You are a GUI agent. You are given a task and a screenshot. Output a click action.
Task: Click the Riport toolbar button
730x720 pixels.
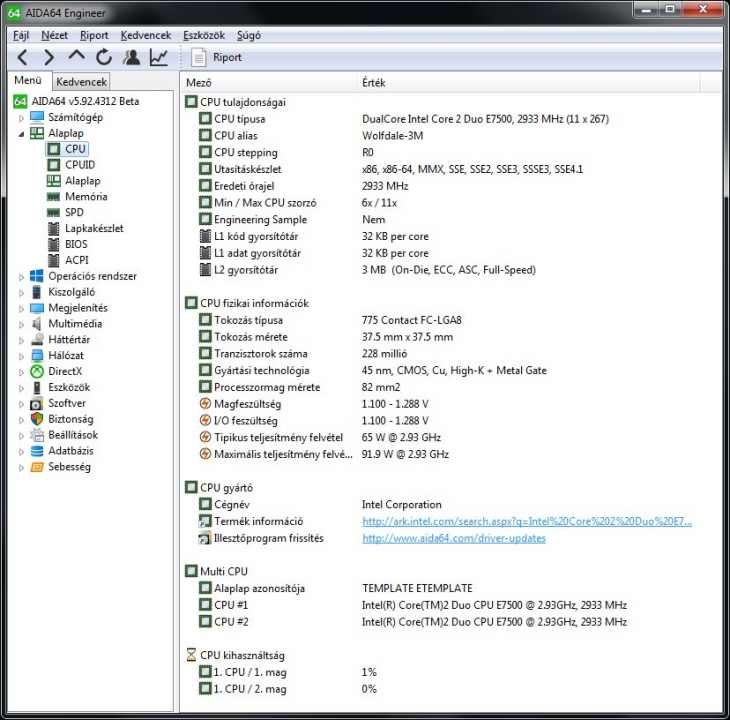[x=217, y=57]
